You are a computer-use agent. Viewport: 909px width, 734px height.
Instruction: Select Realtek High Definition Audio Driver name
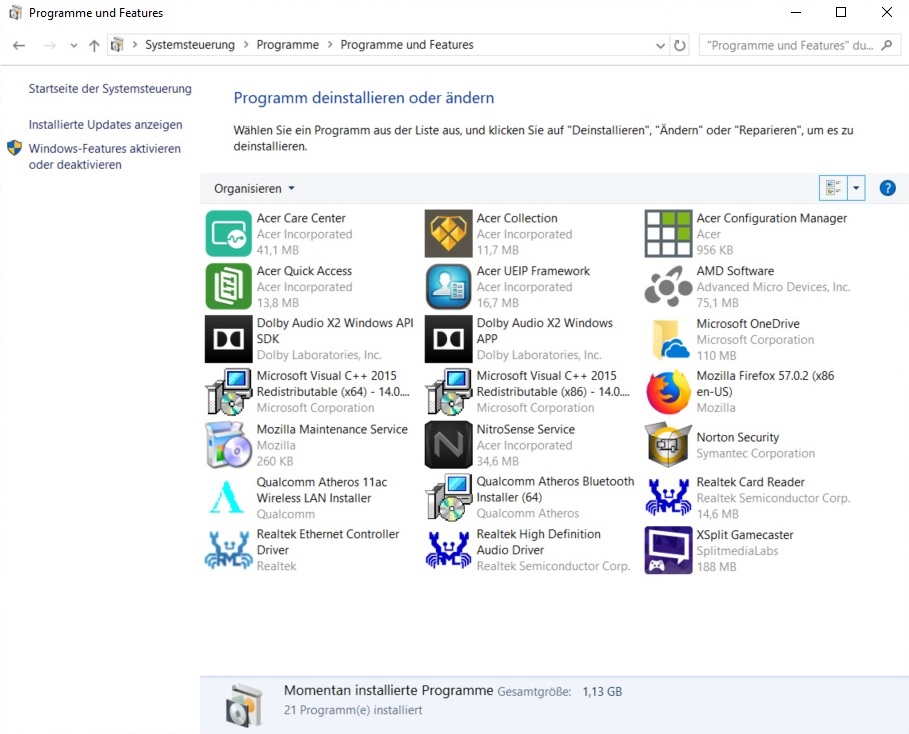(x=539, y=542)
